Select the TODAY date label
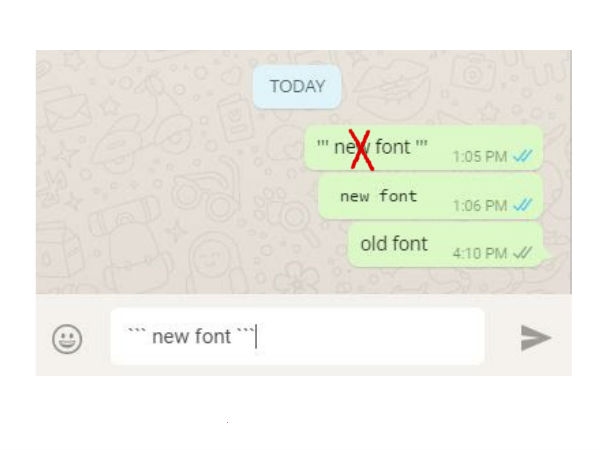This screenshot has height=450, width=600. 297,86
